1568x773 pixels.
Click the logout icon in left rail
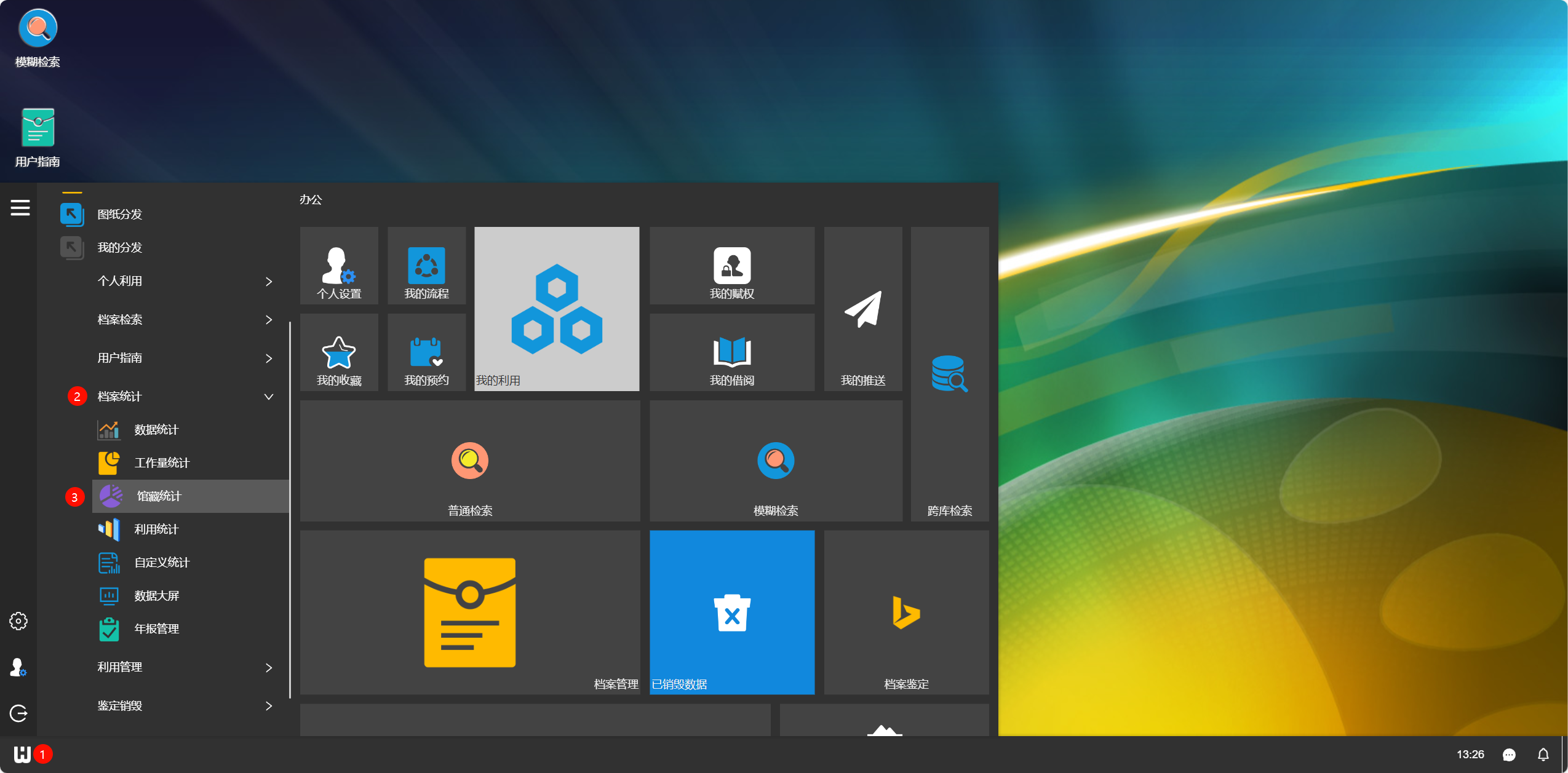[x=18, y=713]
